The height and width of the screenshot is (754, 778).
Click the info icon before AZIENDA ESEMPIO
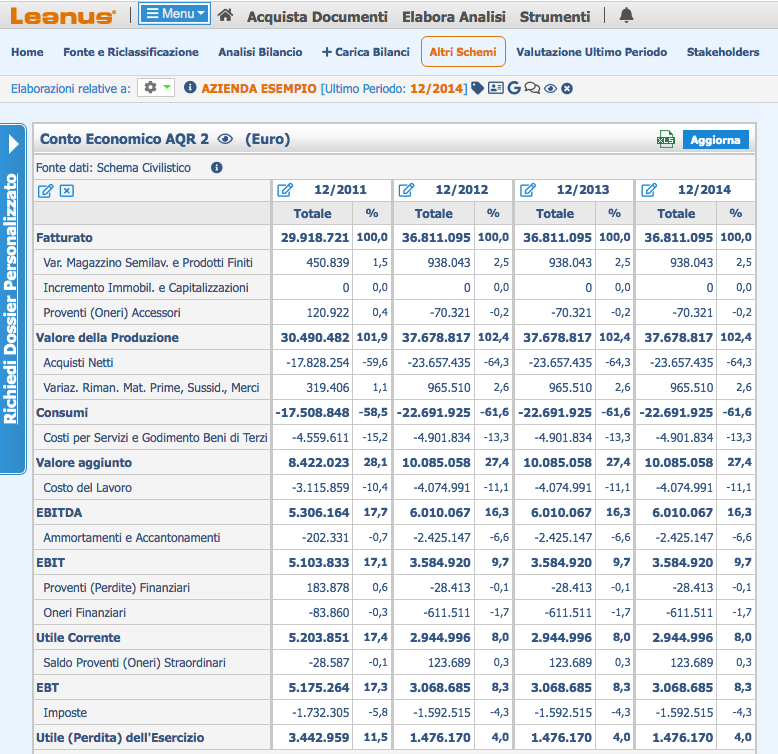click(x=190, y=88)
